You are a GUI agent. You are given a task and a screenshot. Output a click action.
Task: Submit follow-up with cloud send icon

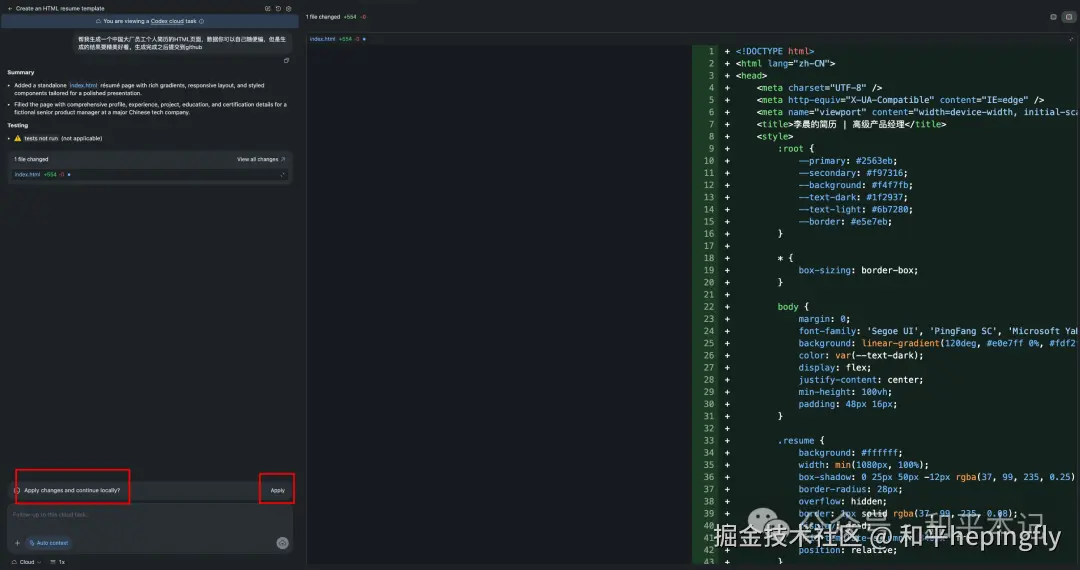pyautogui.click(x=282, y=543)
